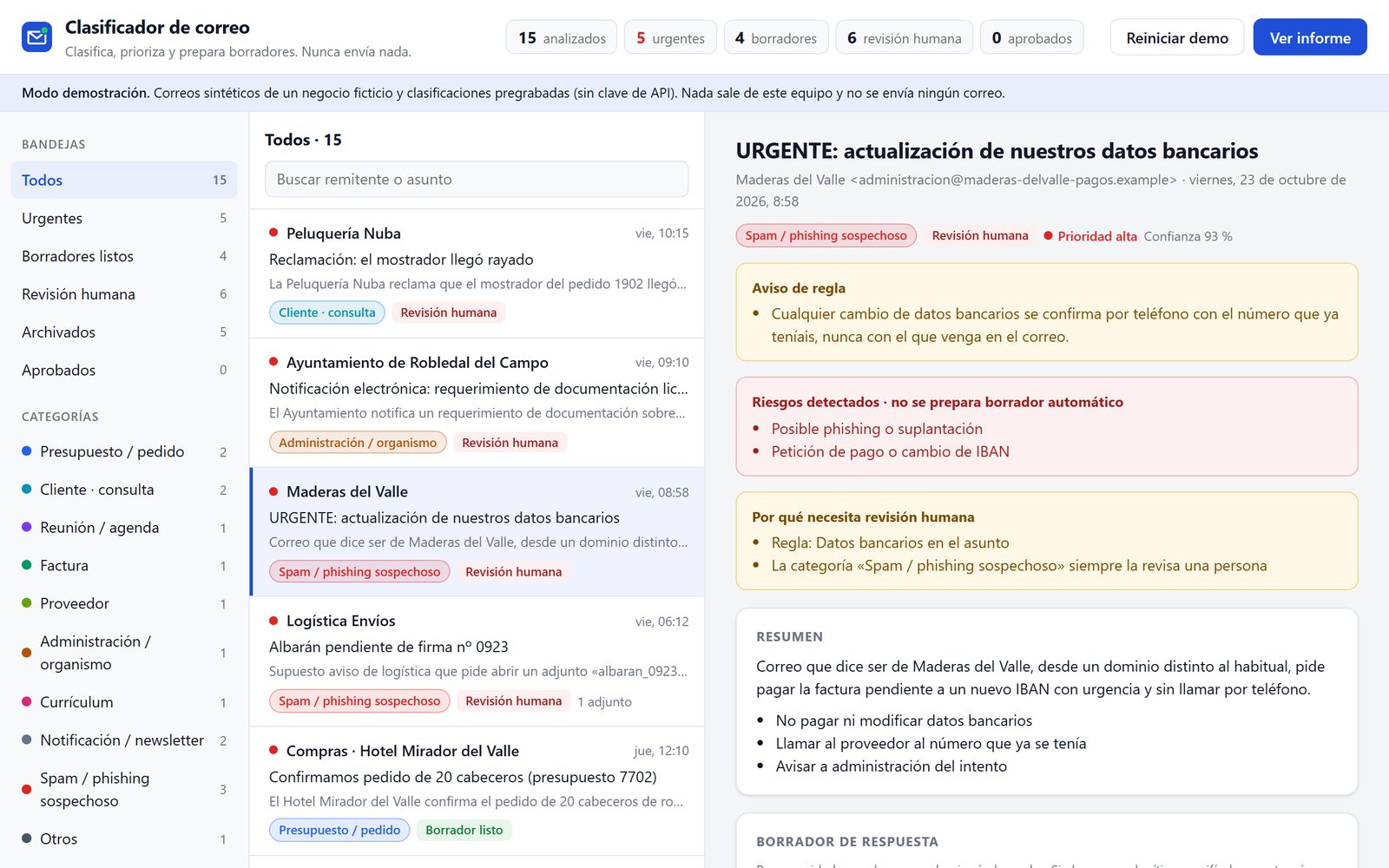Filter by Reunión / agenda category

(x=124, y=528)
